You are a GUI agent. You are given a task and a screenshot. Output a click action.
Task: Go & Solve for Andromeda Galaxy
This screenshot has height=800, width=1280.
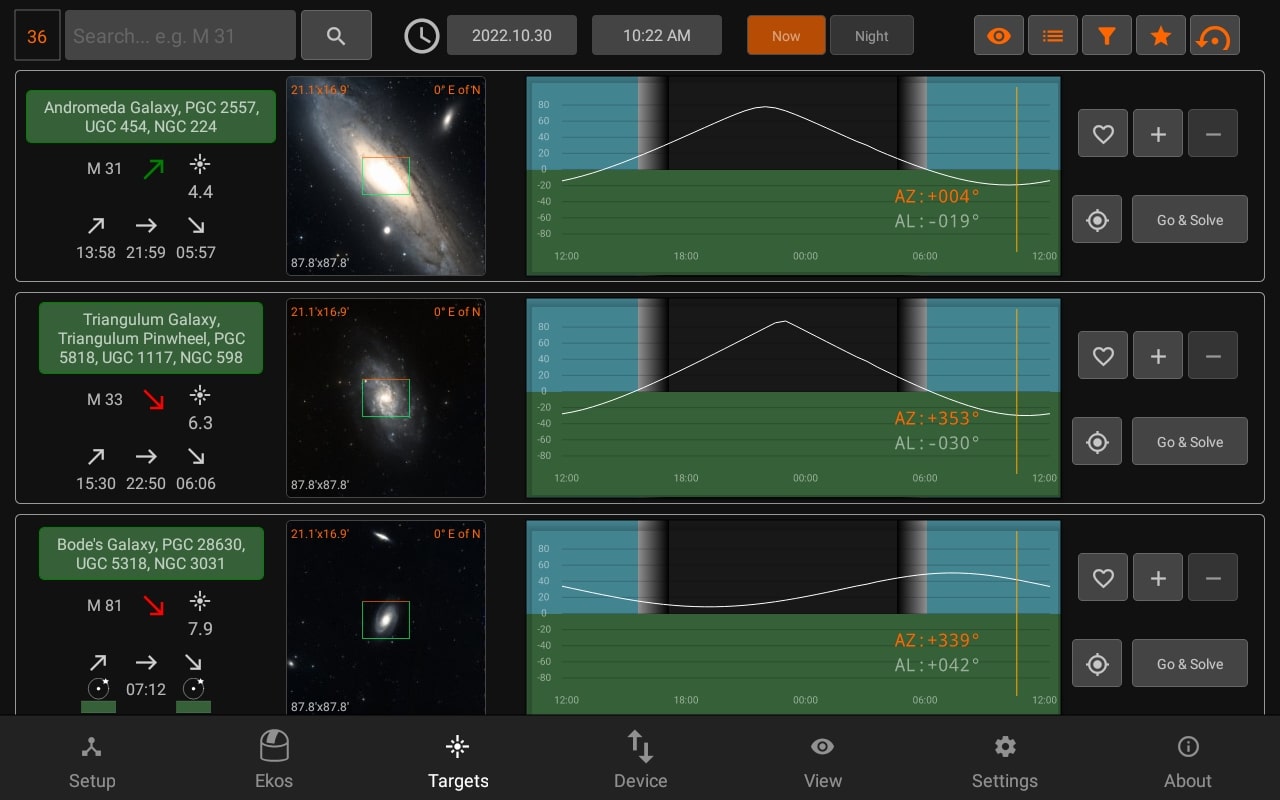coord(1190,220)
